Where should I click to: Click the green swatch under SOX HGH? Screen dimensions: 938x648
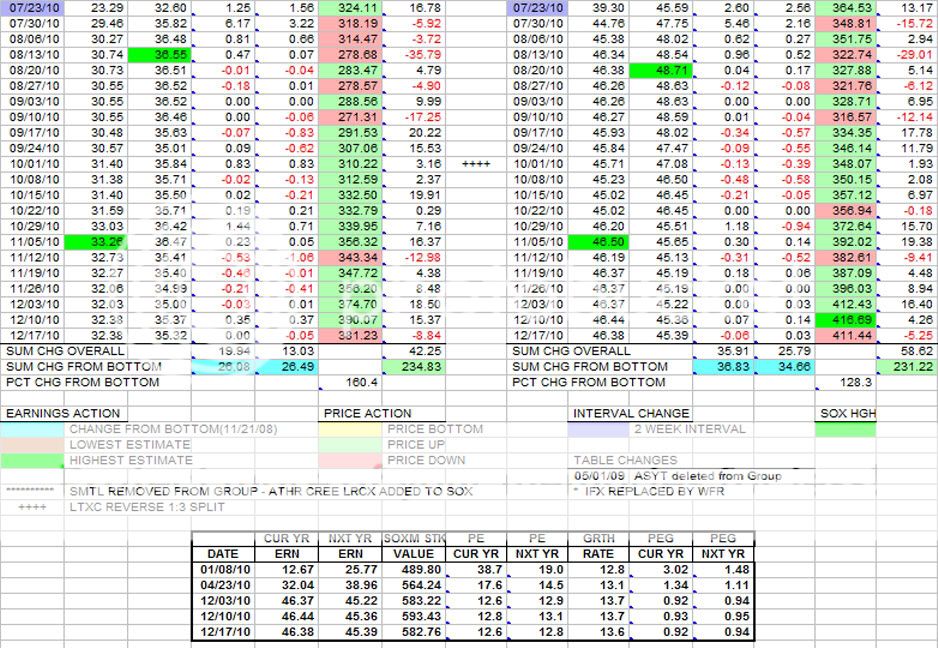847,429
